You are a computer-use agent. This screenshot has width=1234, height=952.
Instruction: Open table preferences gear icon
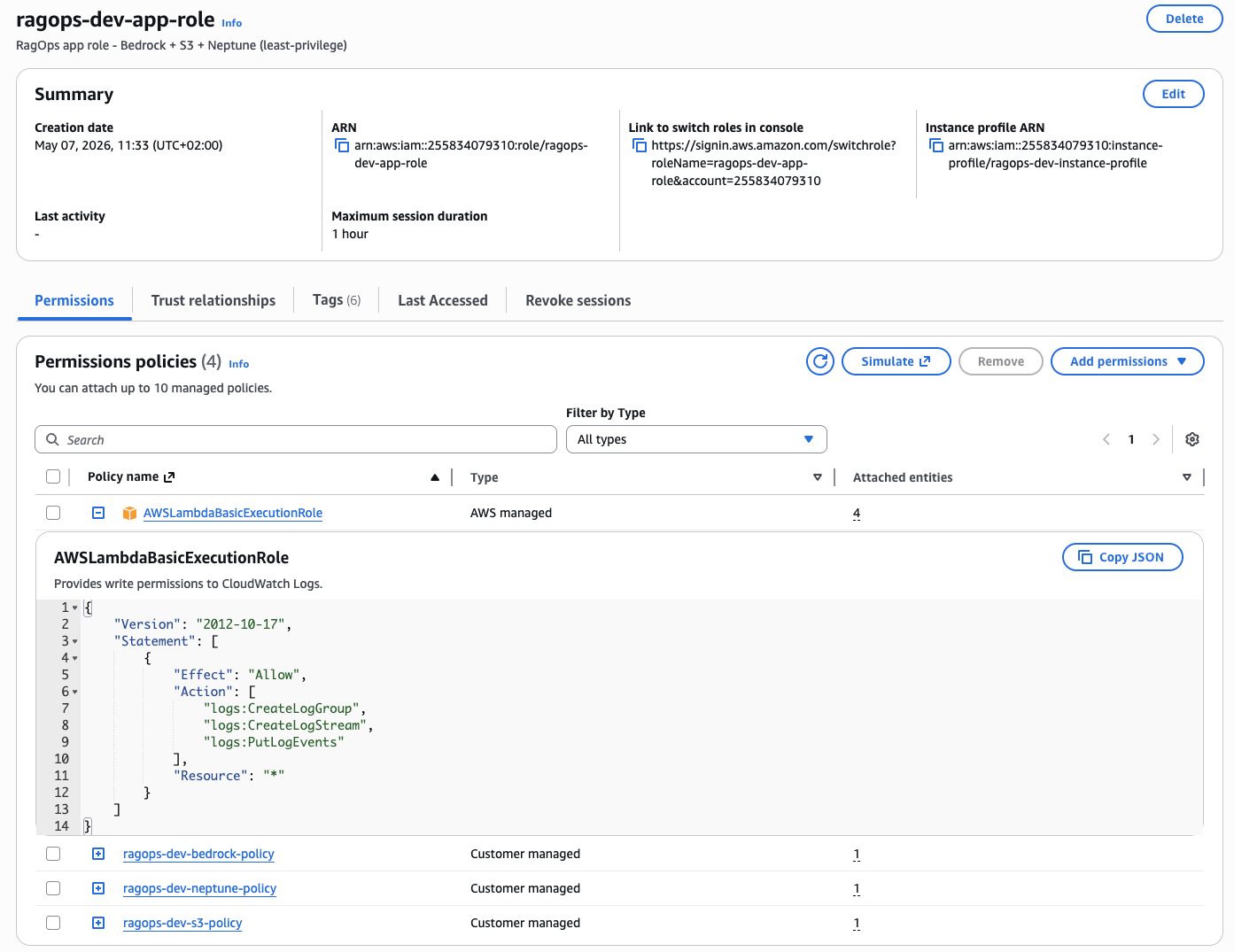click(1192, 439)
